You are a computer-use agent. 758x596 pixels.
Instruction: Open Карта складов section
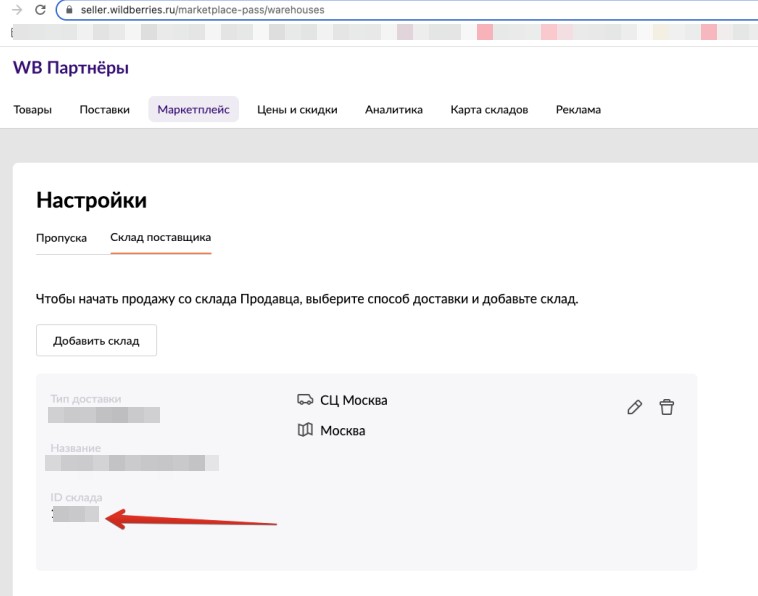[489, 110]
